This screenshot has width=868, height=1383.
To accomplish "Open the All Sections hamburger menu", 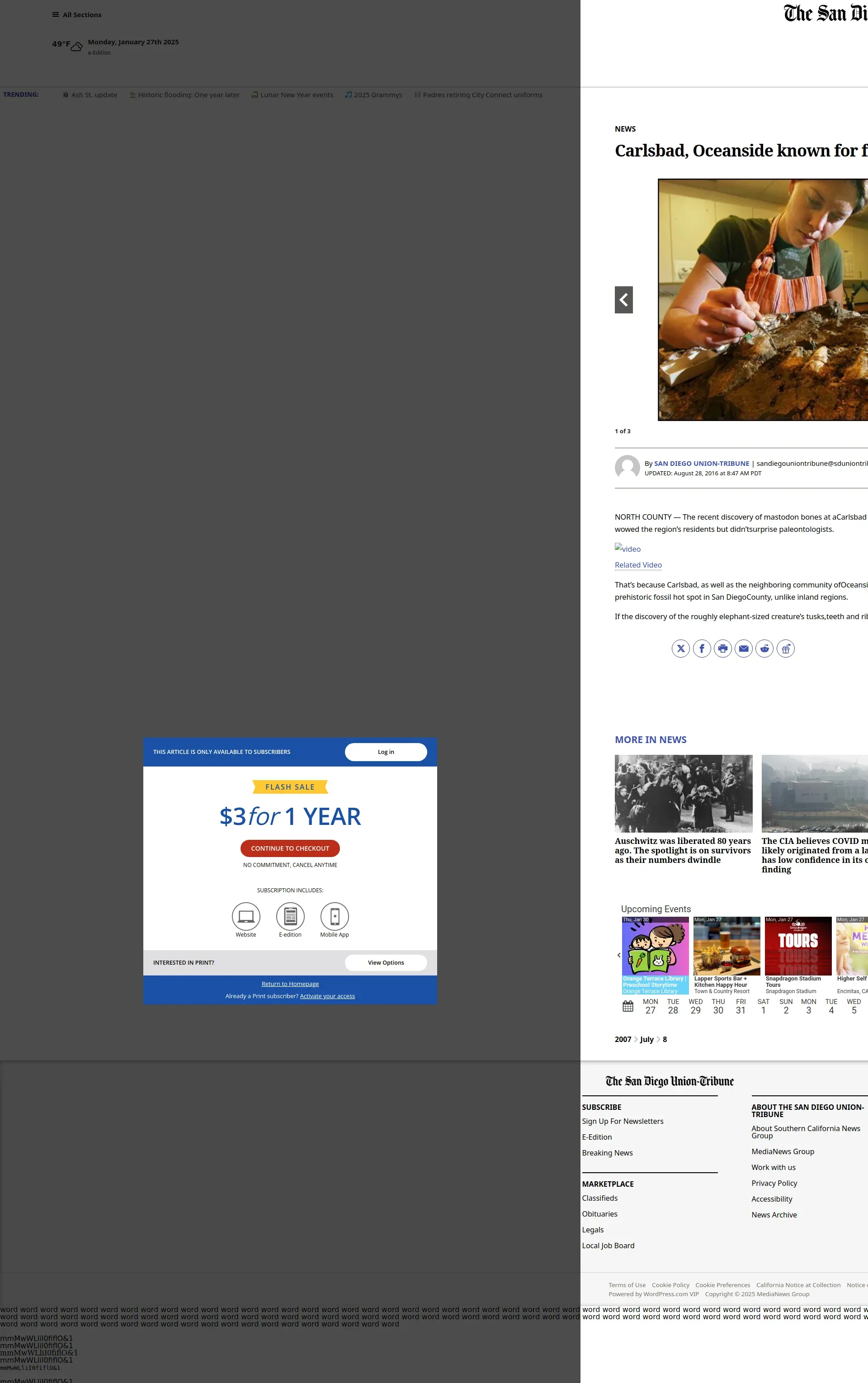I will [76, 15].
